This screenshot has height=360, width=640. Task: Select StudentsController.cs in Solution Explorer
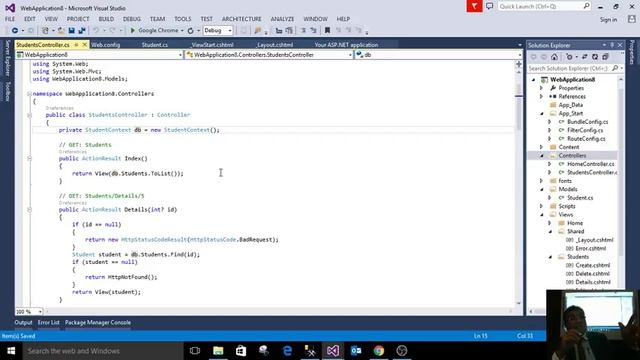click(592, 173)
